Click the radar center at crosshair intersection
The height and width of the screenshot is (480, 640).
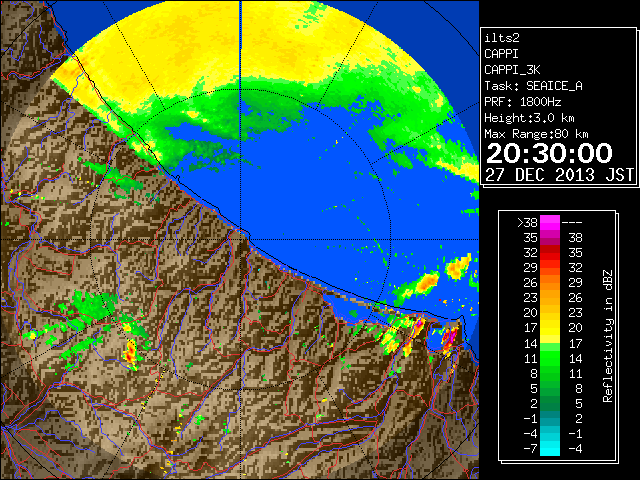[241, 239]
